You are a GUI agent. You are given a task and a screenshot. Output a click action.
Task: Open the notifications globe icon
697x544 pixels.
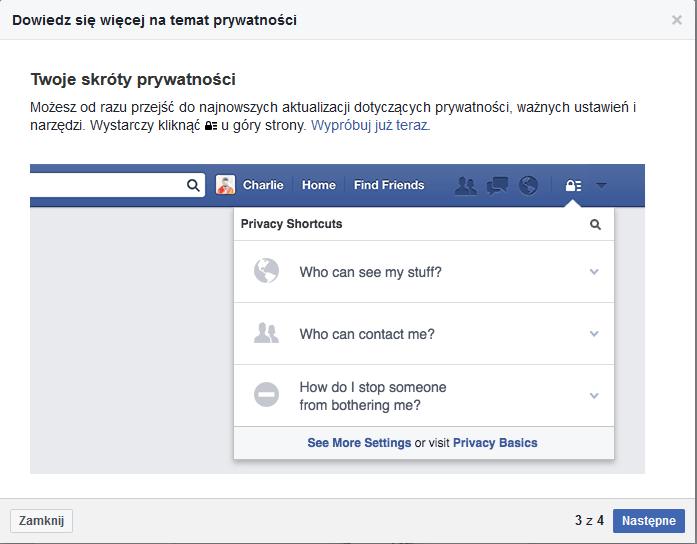point(529,186)
